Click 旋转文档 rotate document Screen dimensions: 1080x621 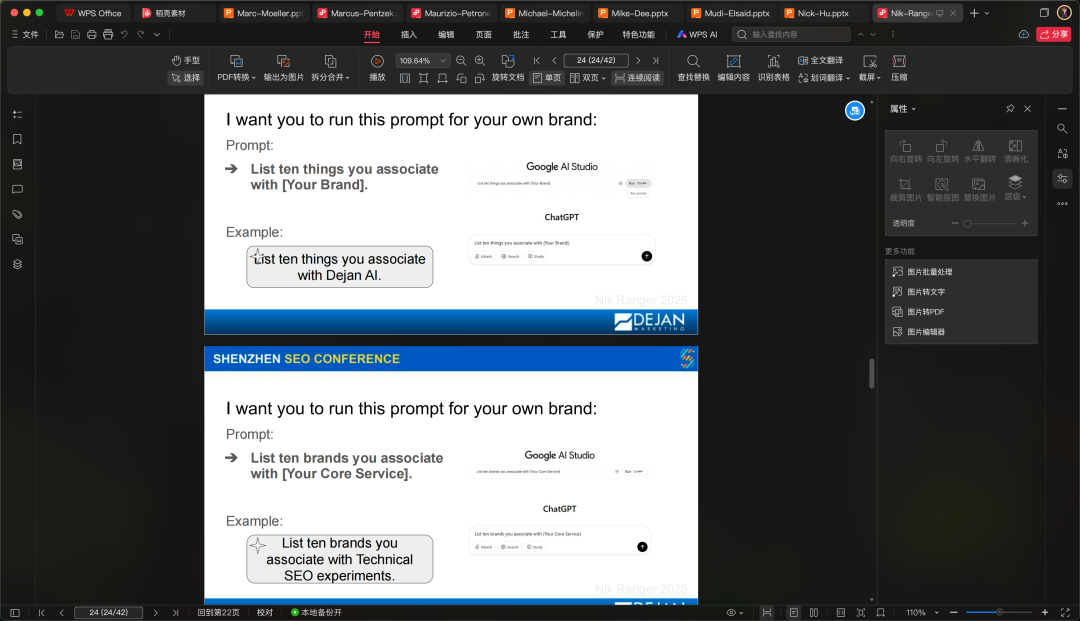point(508,69)
